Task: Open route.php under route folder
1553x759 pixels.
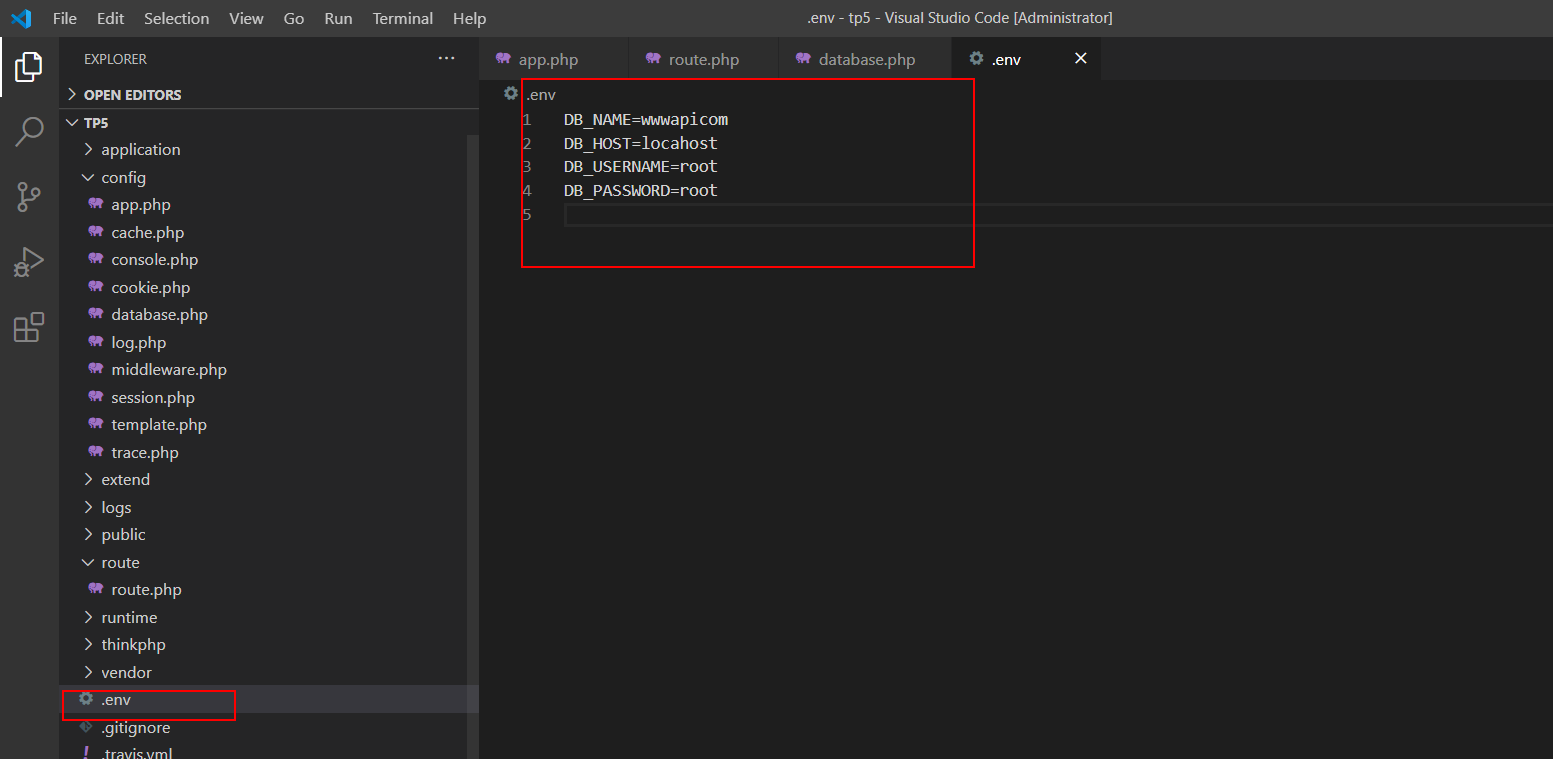Action: 263,589
